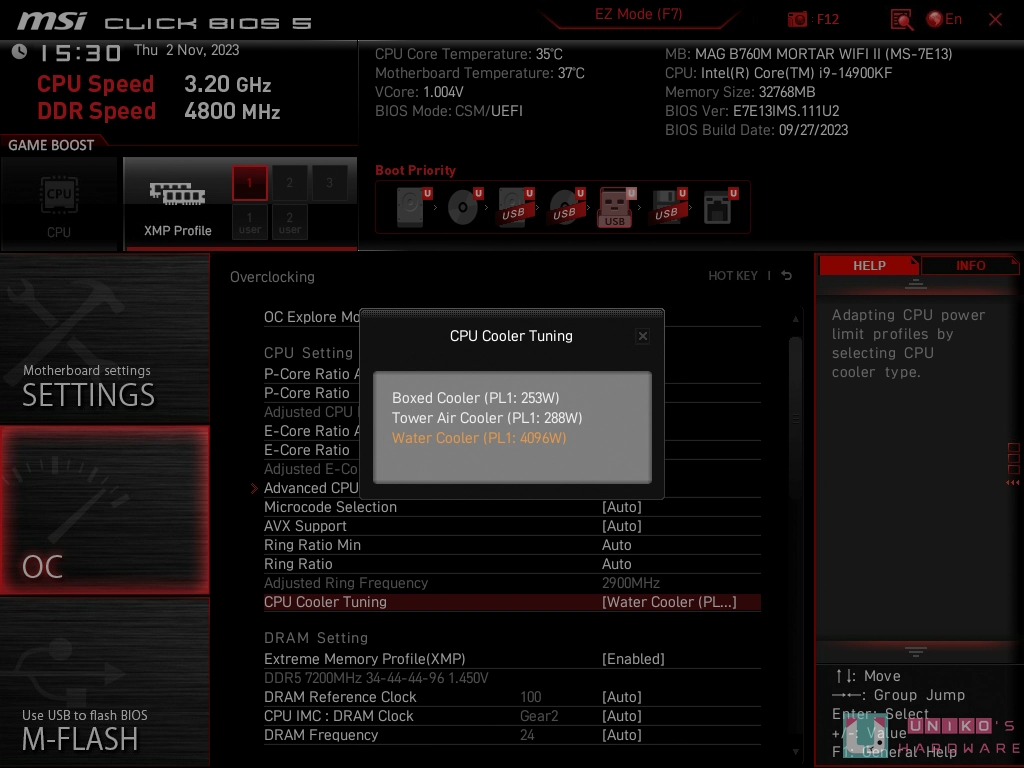Click the GAME BOOST CPU chip icon
The height and width of the screenshot is (768, 1024).
pyautogui.click(x=59, y=195)
